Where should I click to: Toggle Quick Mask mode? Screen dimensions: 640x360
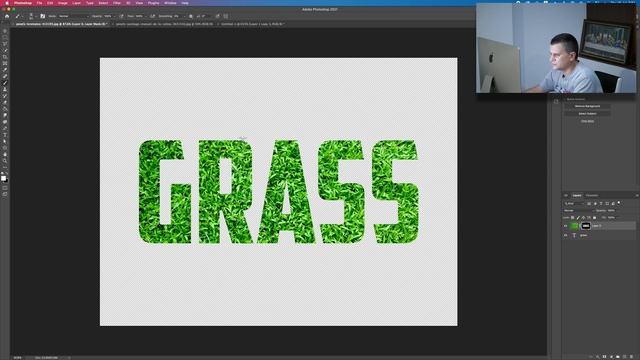click(x=5, y=189)
